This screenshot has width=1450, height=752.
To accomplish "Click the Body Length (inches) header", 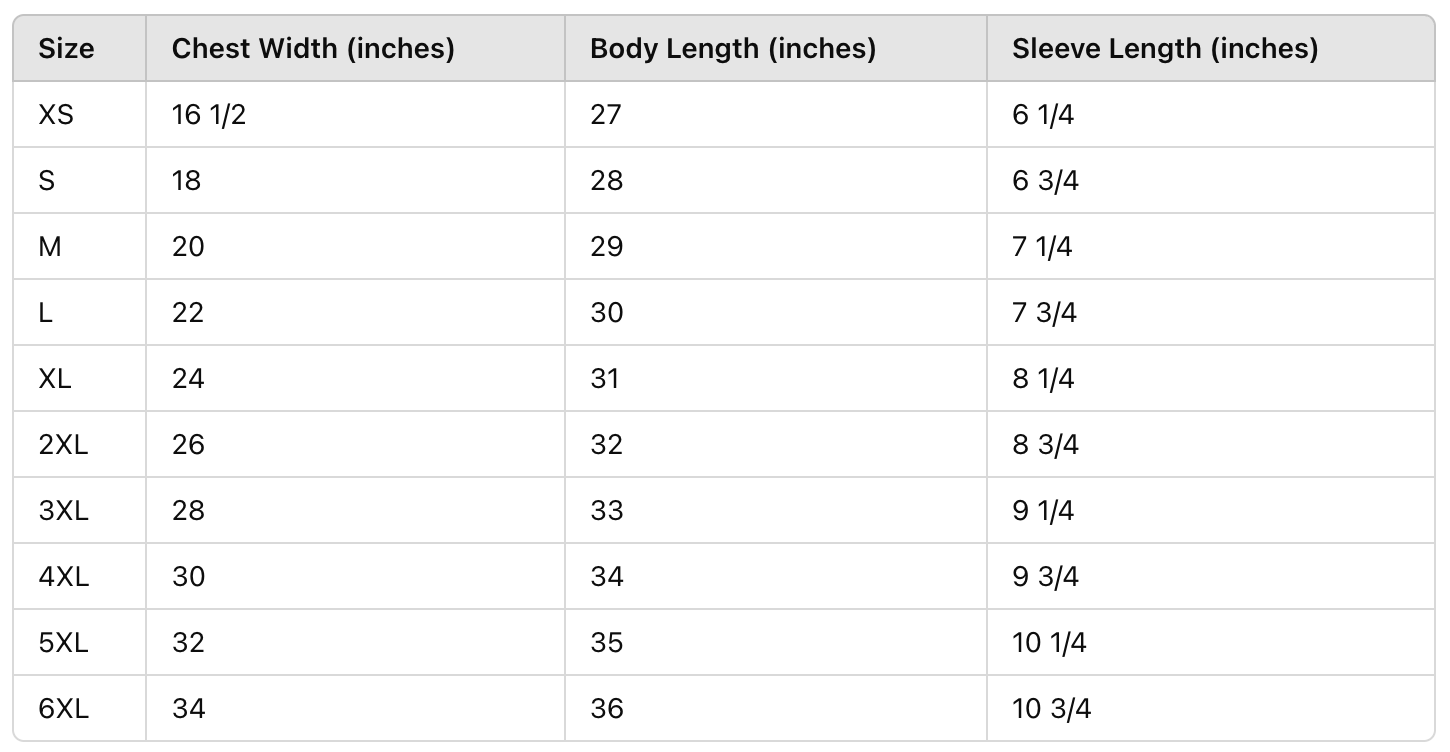I will (x=733, y=48).
